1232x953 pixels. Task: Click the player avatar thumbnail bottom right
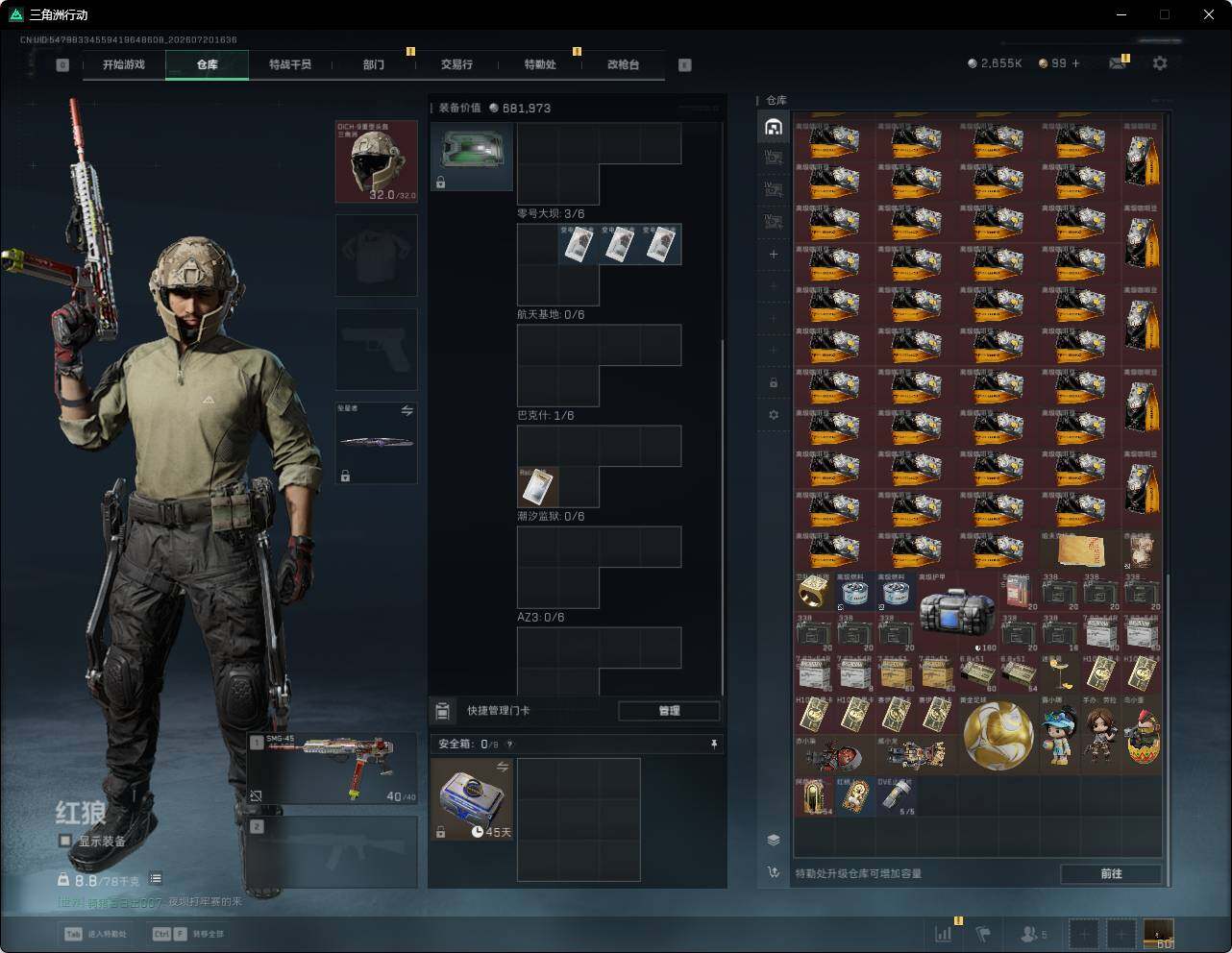(1158, 934)
